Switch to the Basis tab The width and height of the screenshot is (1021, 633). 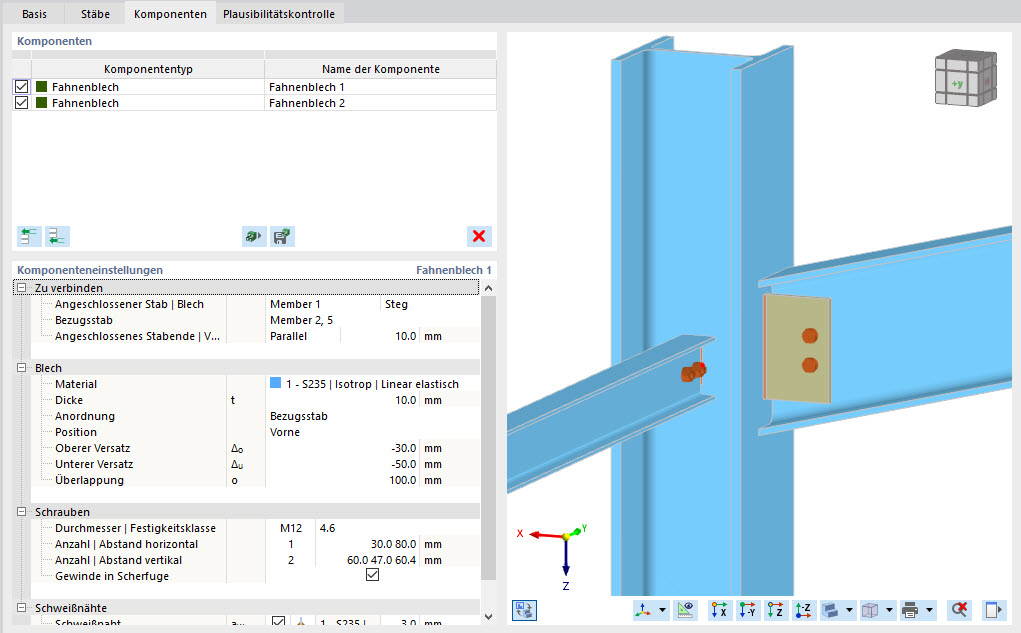click(x=35, y=14)
